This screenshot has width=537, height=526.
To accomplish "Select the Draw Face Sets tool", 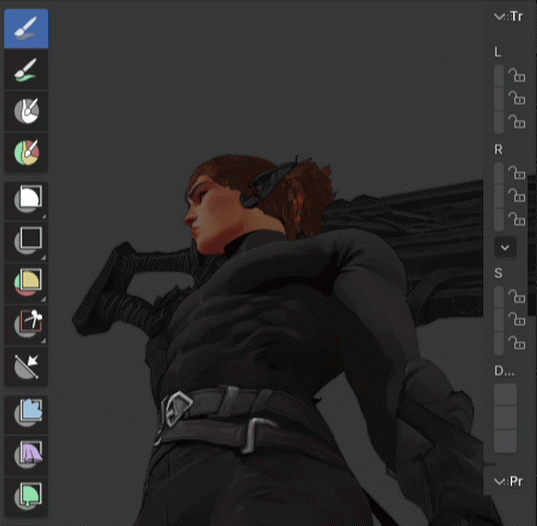I will click(26, 153).
